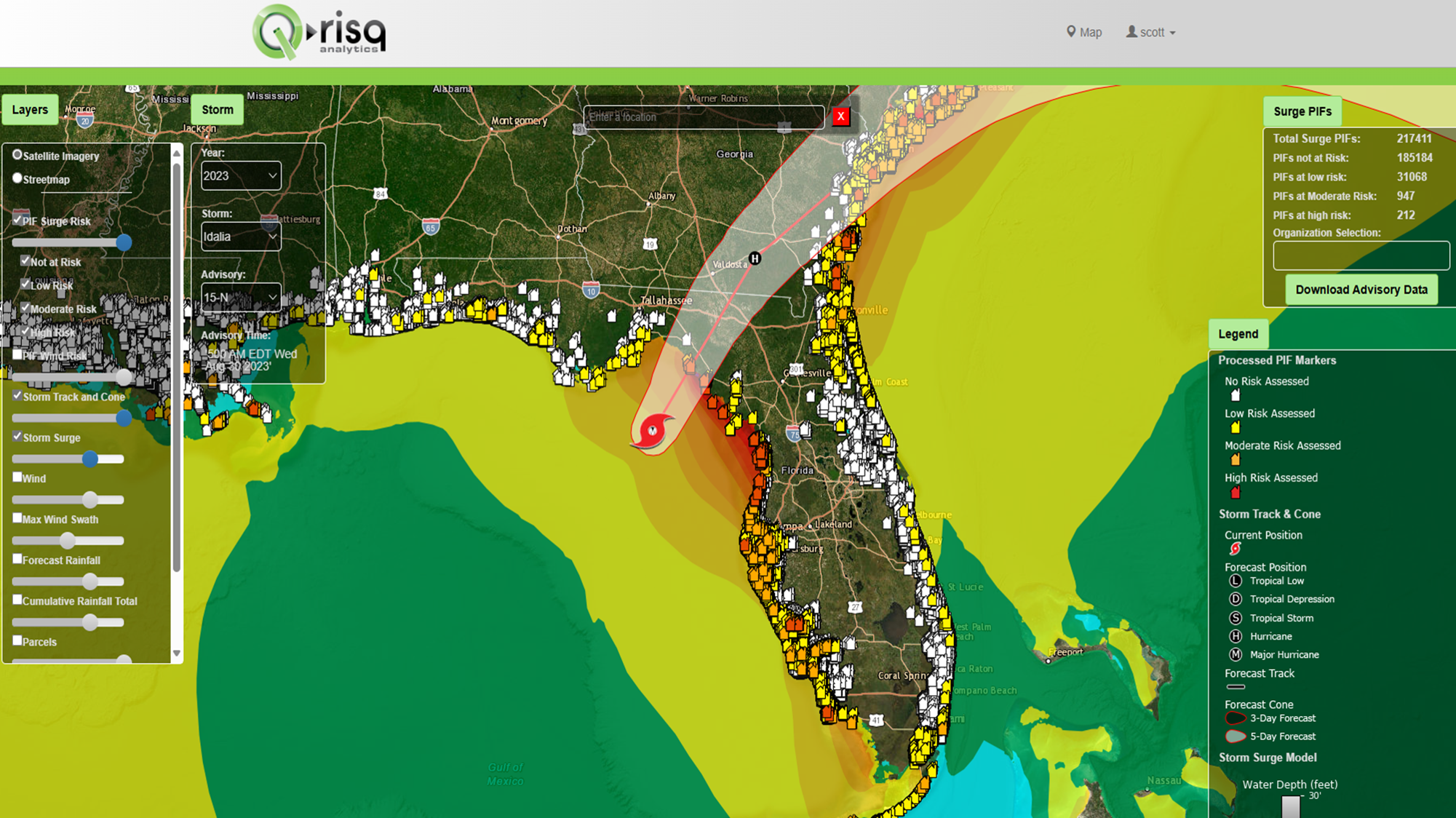Click the PIFs at high risk value 212
1456x818 pixels.
coord(1406,215)
